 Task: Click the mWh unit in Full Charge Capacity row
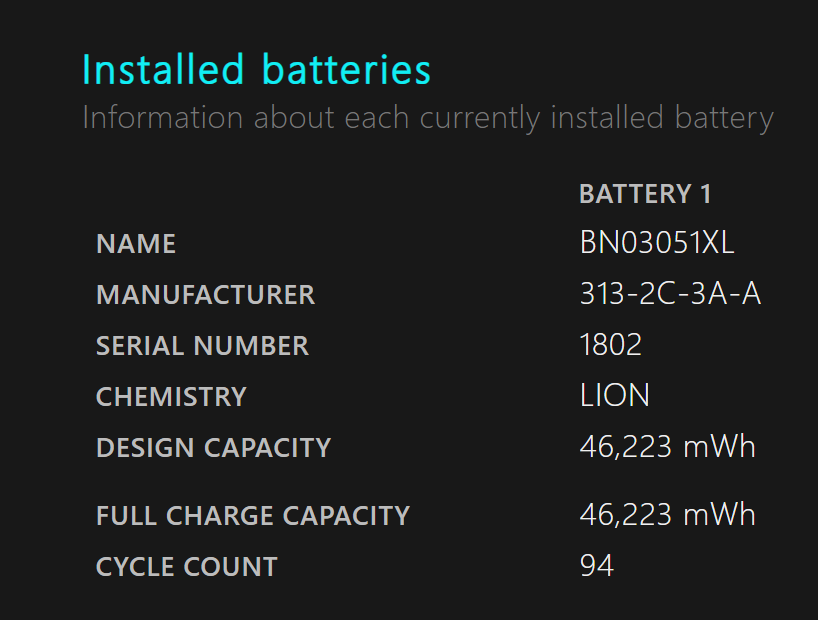719,515
